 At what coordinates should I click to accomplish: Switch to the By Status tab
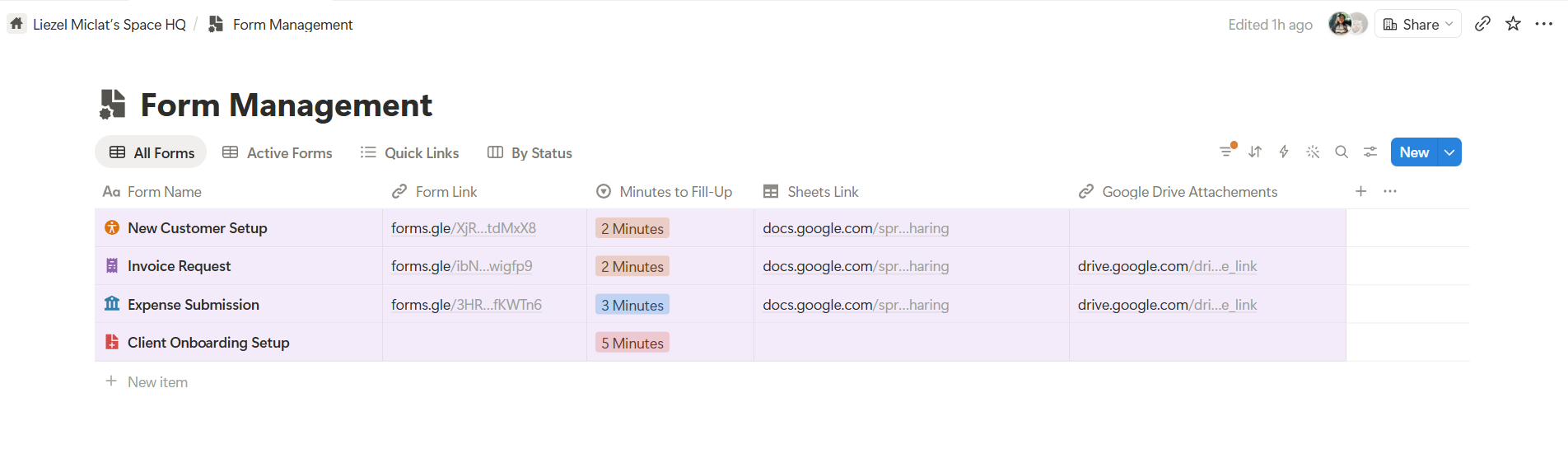coord(530,152)
